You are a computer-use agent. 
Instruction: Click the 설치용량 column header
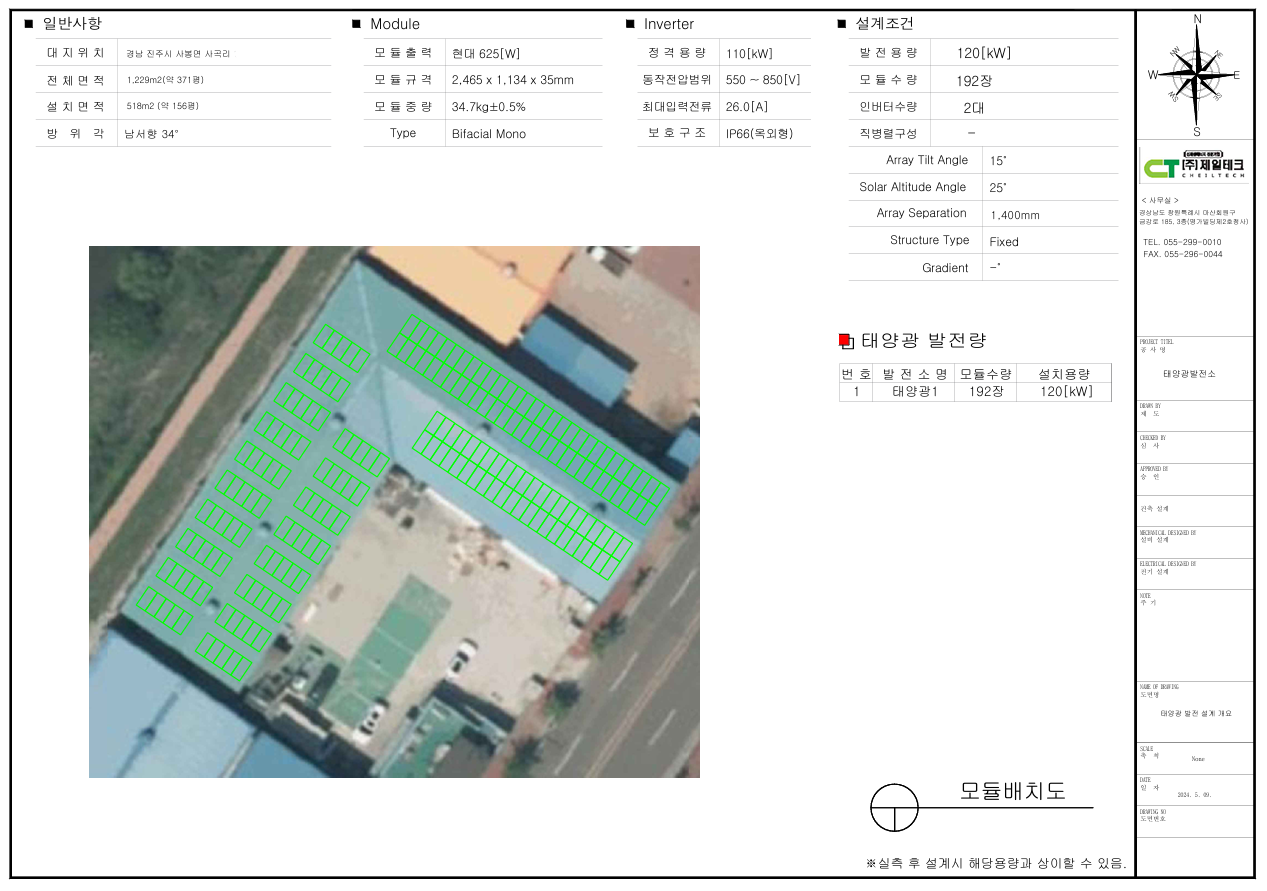pos(1063,374)
